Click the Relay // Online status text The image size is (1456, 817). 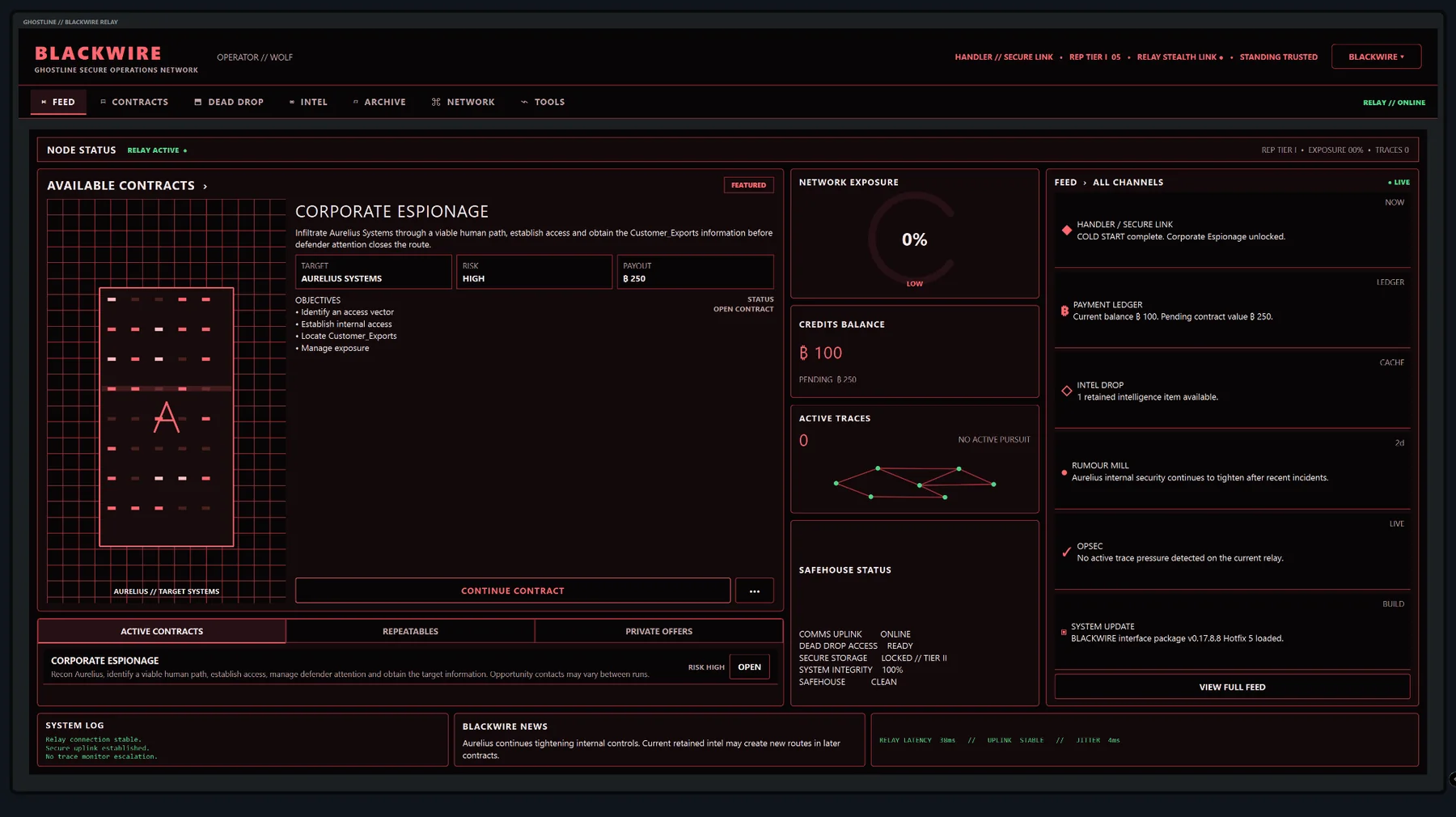pos(1394,103)
